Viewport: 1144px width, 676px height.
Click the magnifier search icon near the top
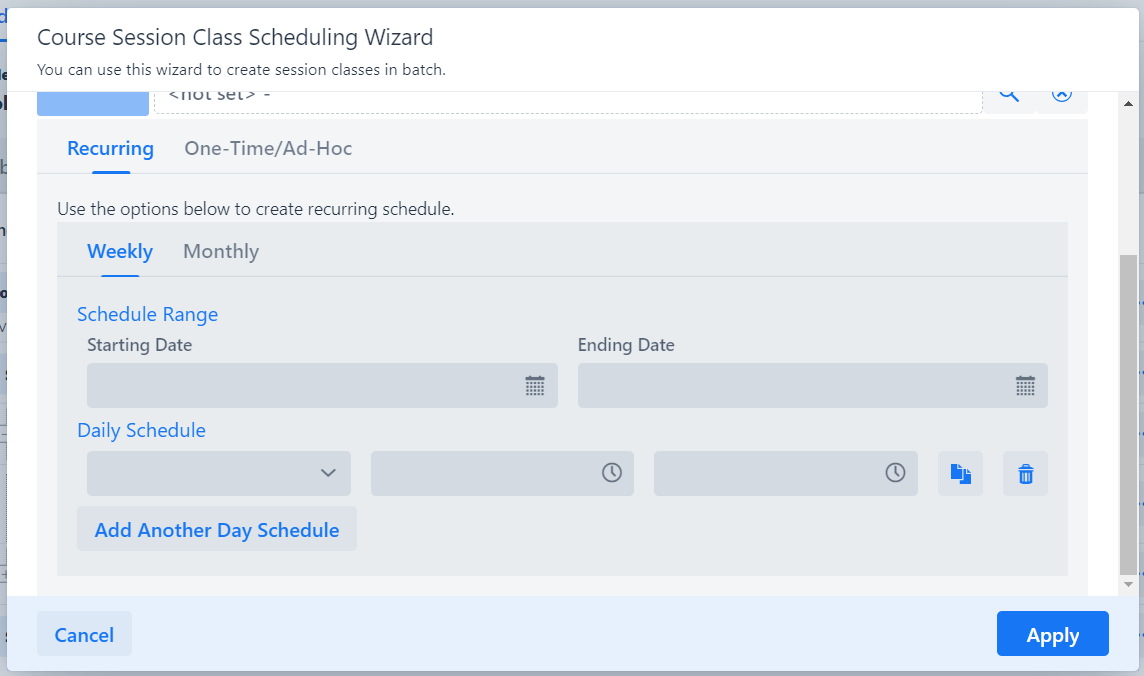1009,96
